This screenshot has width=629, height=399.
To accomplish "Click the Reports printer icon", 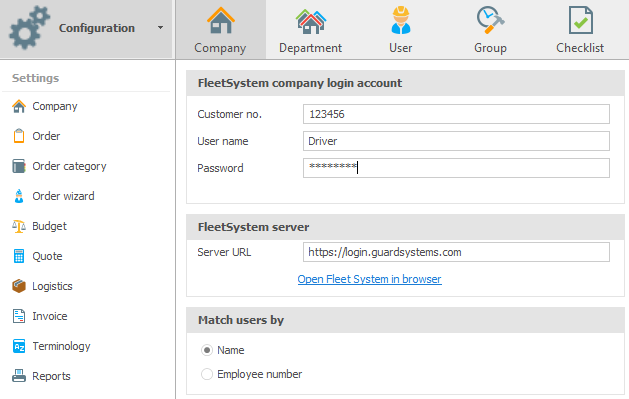I will pyautogui.click(x=19, y=376).
